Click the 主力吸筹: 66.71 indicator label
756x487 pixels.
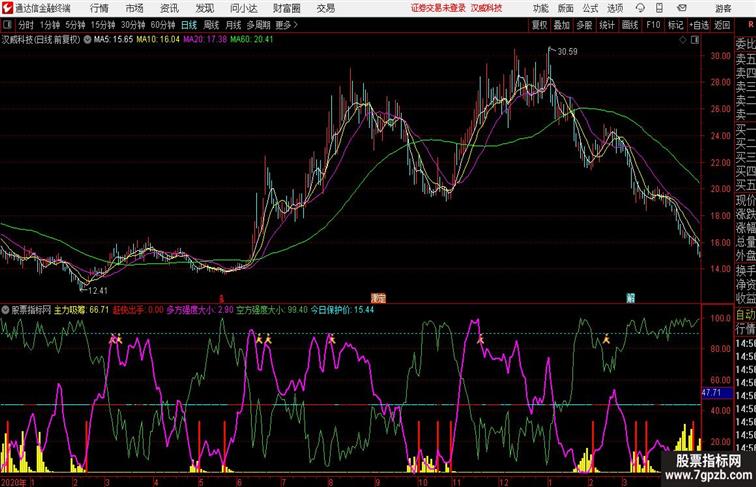tap(81, 310)
